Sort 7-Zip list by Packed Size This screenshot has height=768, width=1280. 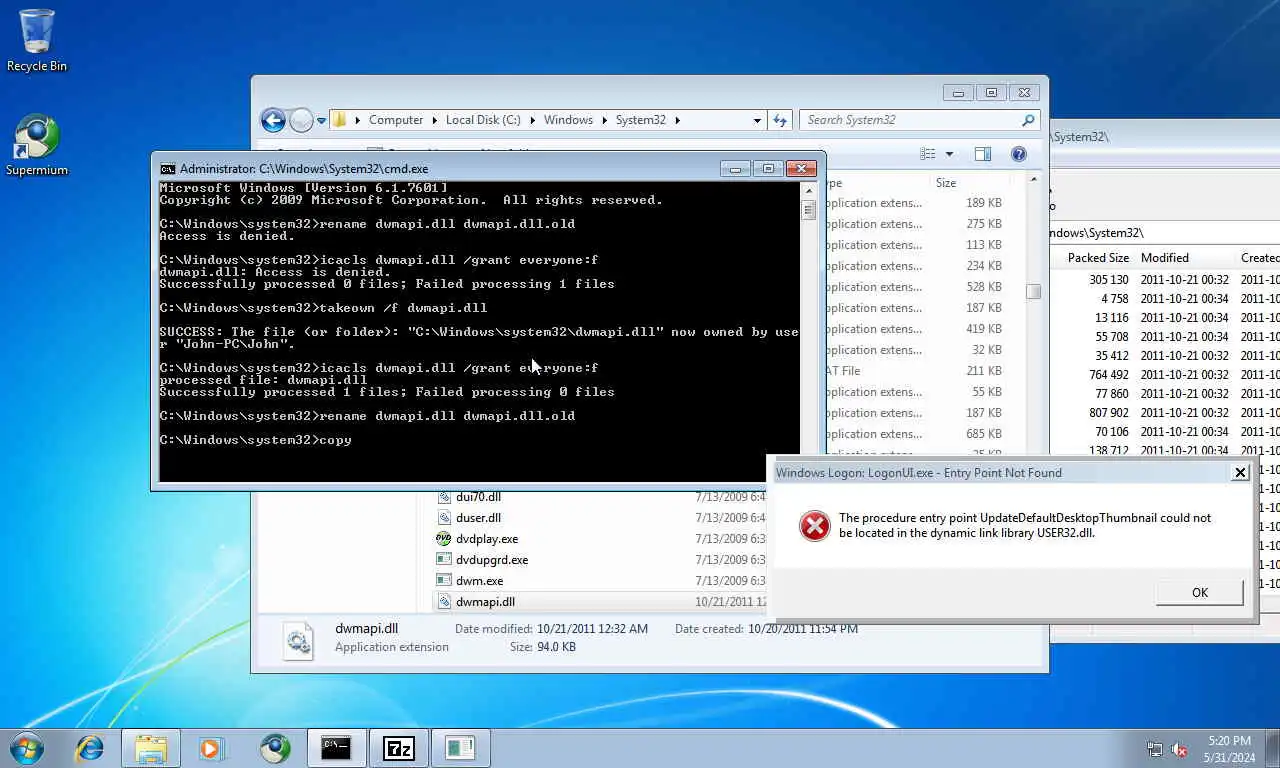pos(1098,257)
